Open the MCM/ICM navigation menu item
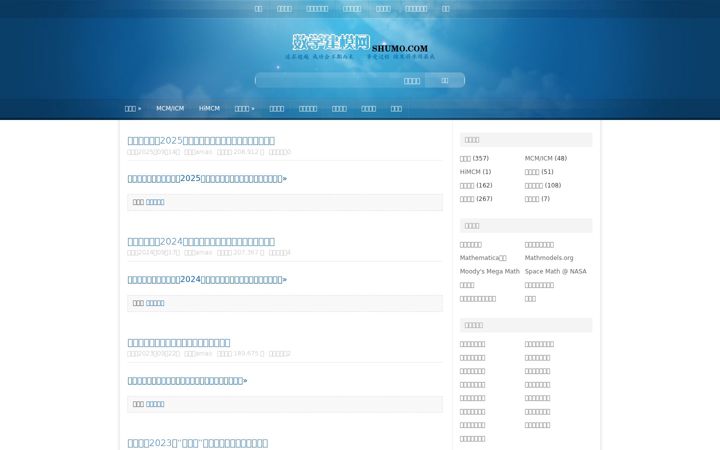The width and height of the screenshot is (720, 450). [x=170, y=108]
